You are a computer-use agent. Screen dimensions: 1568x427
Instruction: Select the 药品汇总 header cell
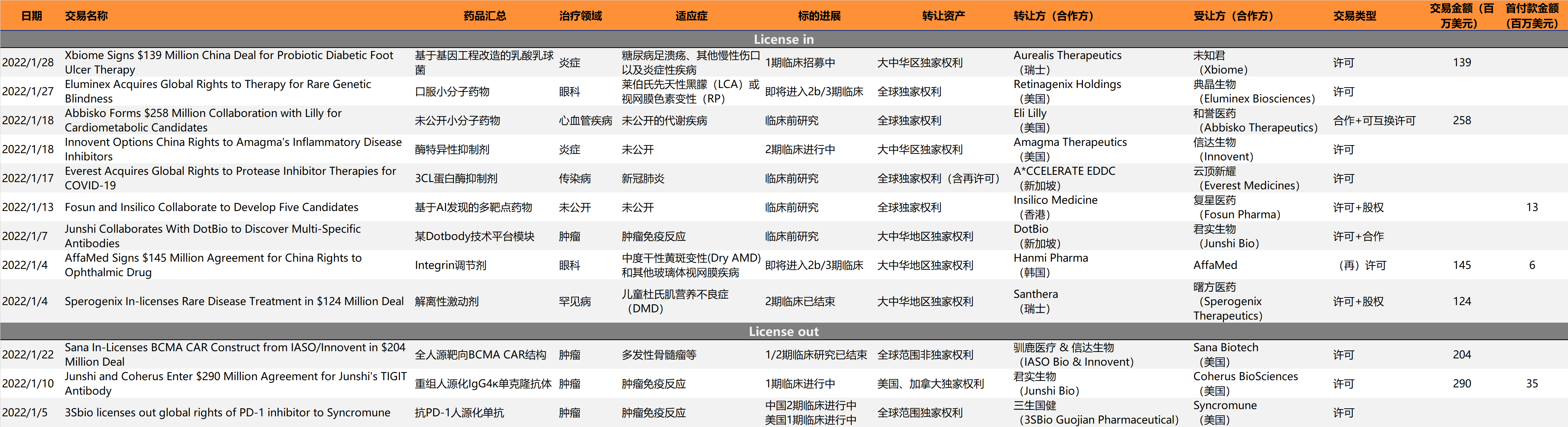pyautogui.click(x=485, y=16)
